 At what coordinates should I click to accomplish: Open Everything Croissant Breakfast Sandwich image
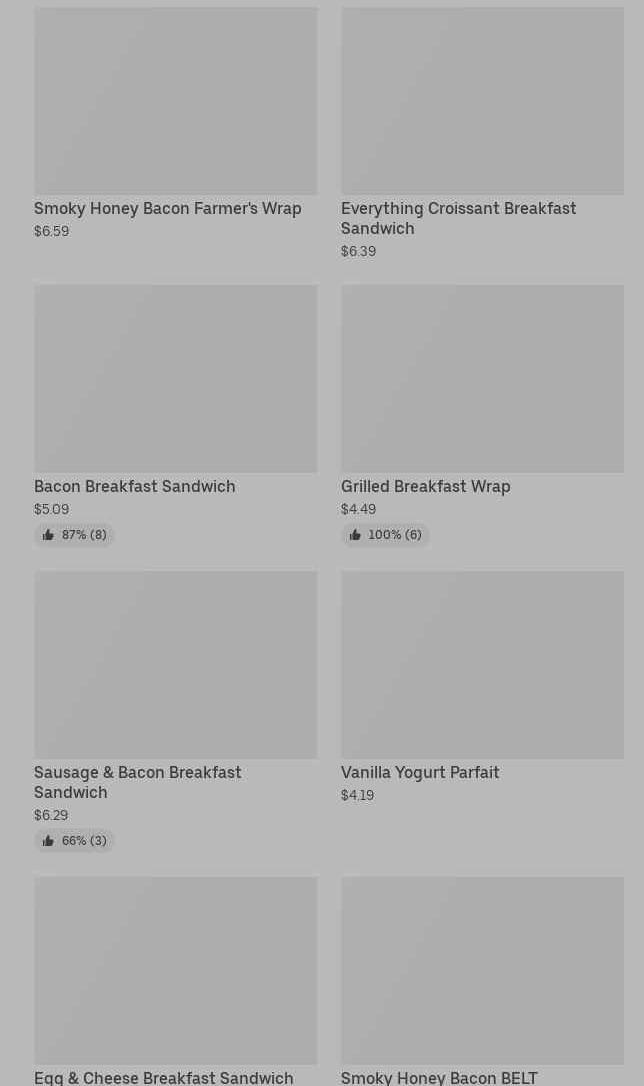pos(482,101)
